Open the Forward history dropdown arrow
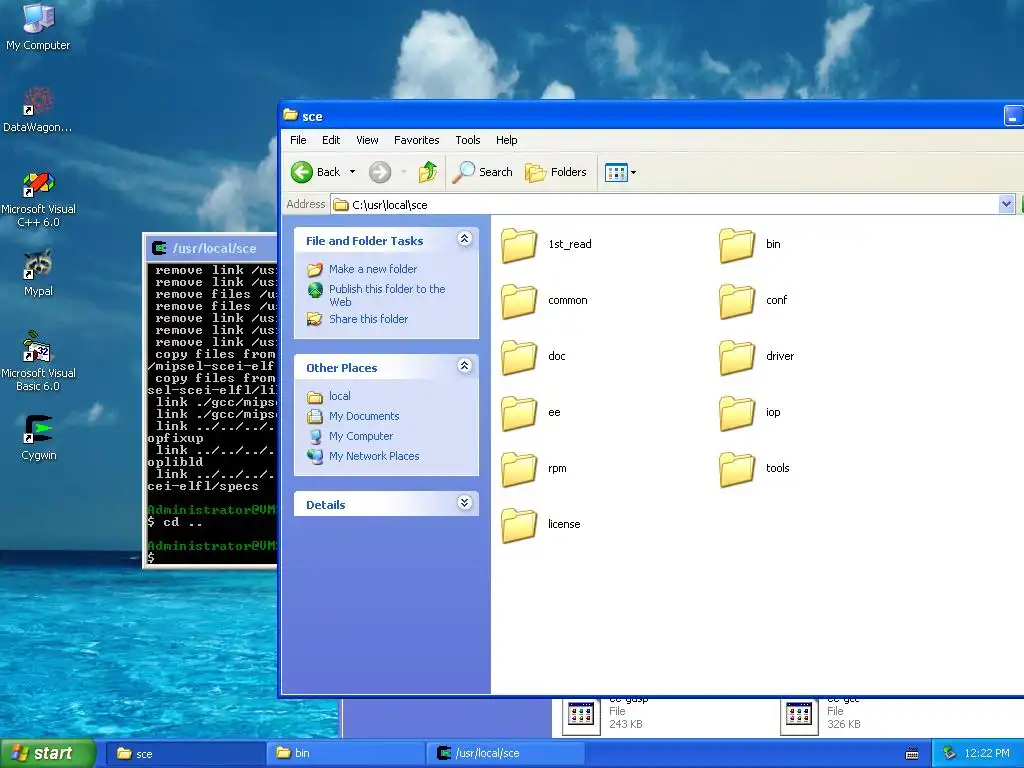1024x768 pixels. pyautogui.click(x=404, y=172)
